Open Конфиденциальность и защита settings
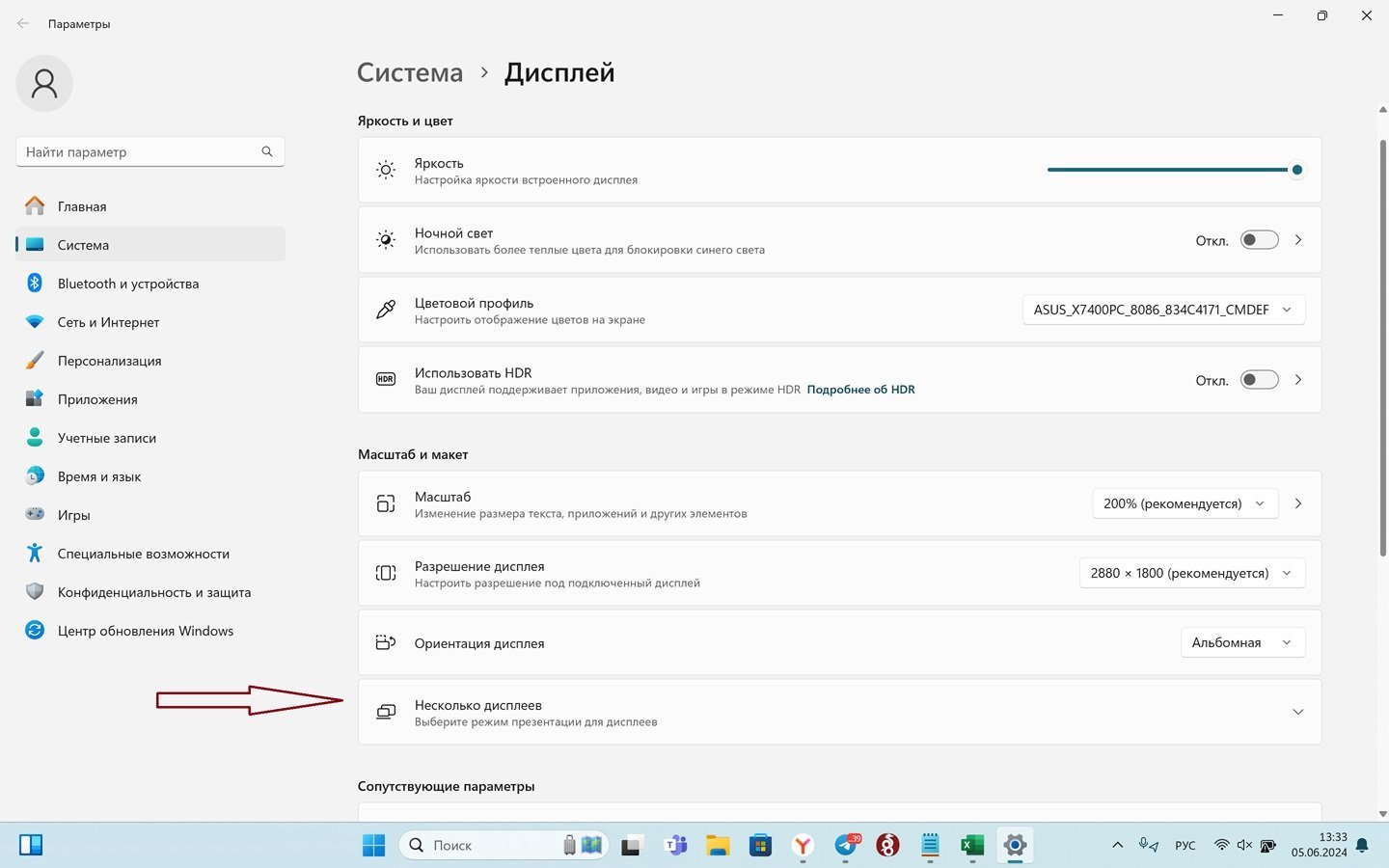 click(x=150, y=592)
